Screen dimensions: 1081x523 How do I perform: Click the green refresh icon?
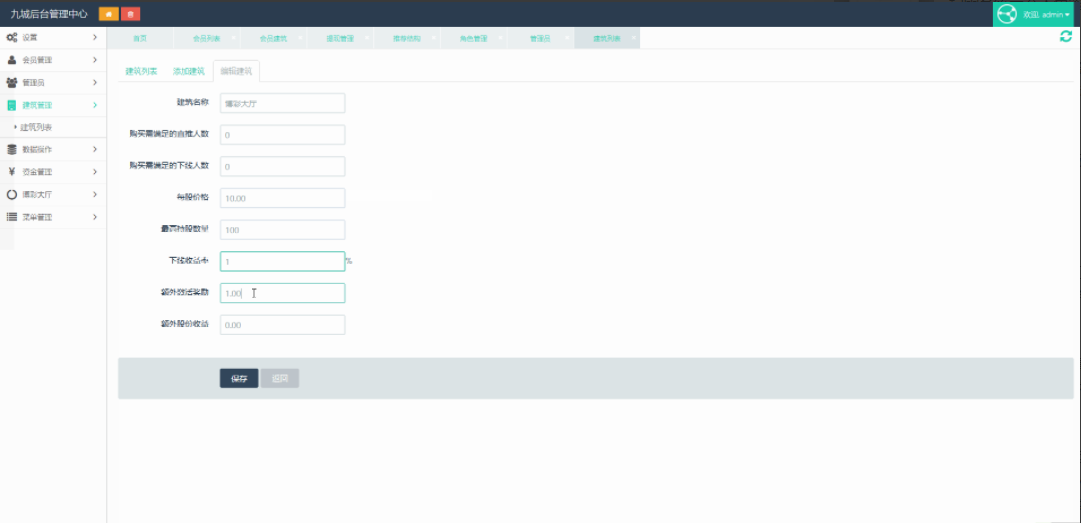coord(1066,37)
